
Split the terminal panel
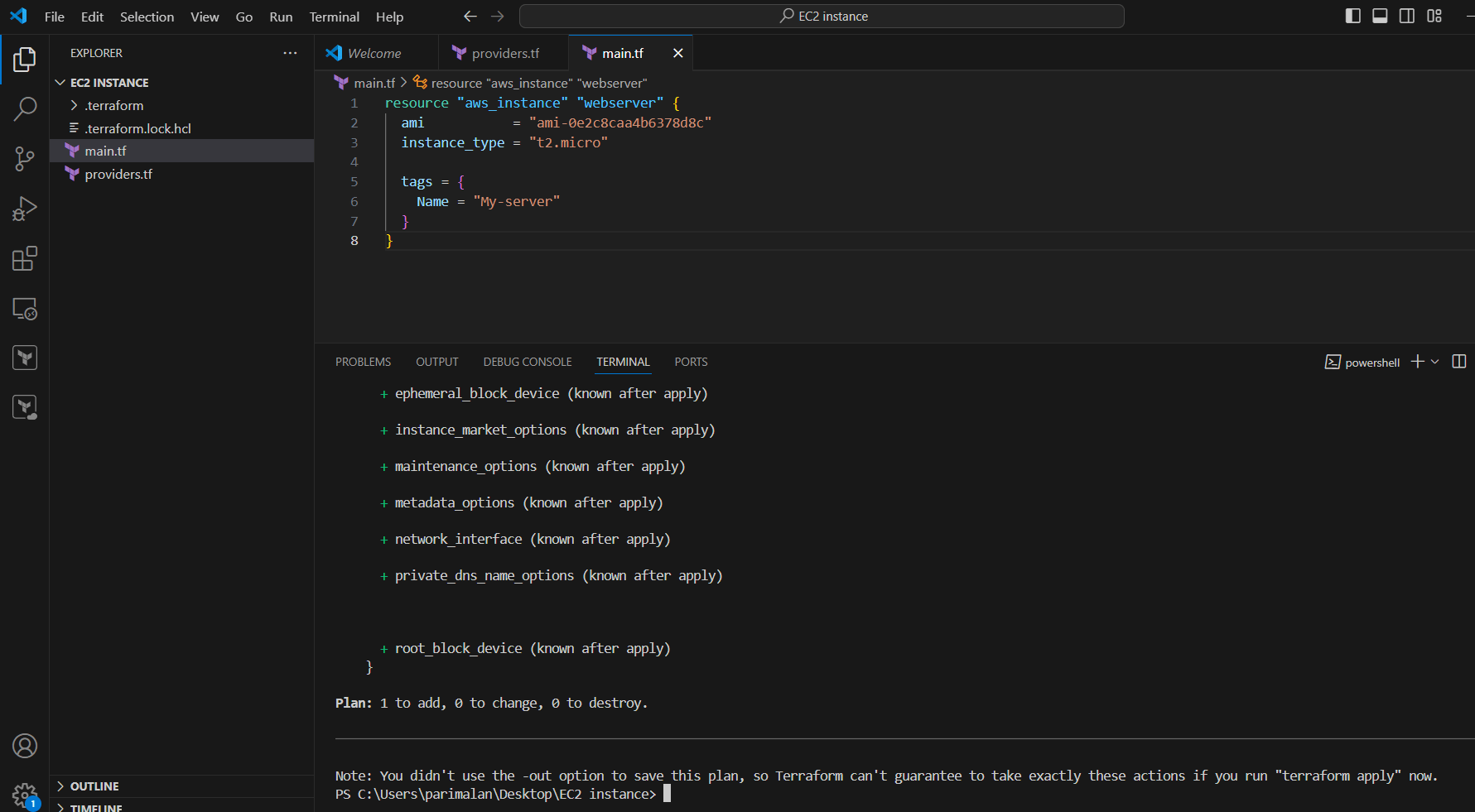tap(1459, 362)
